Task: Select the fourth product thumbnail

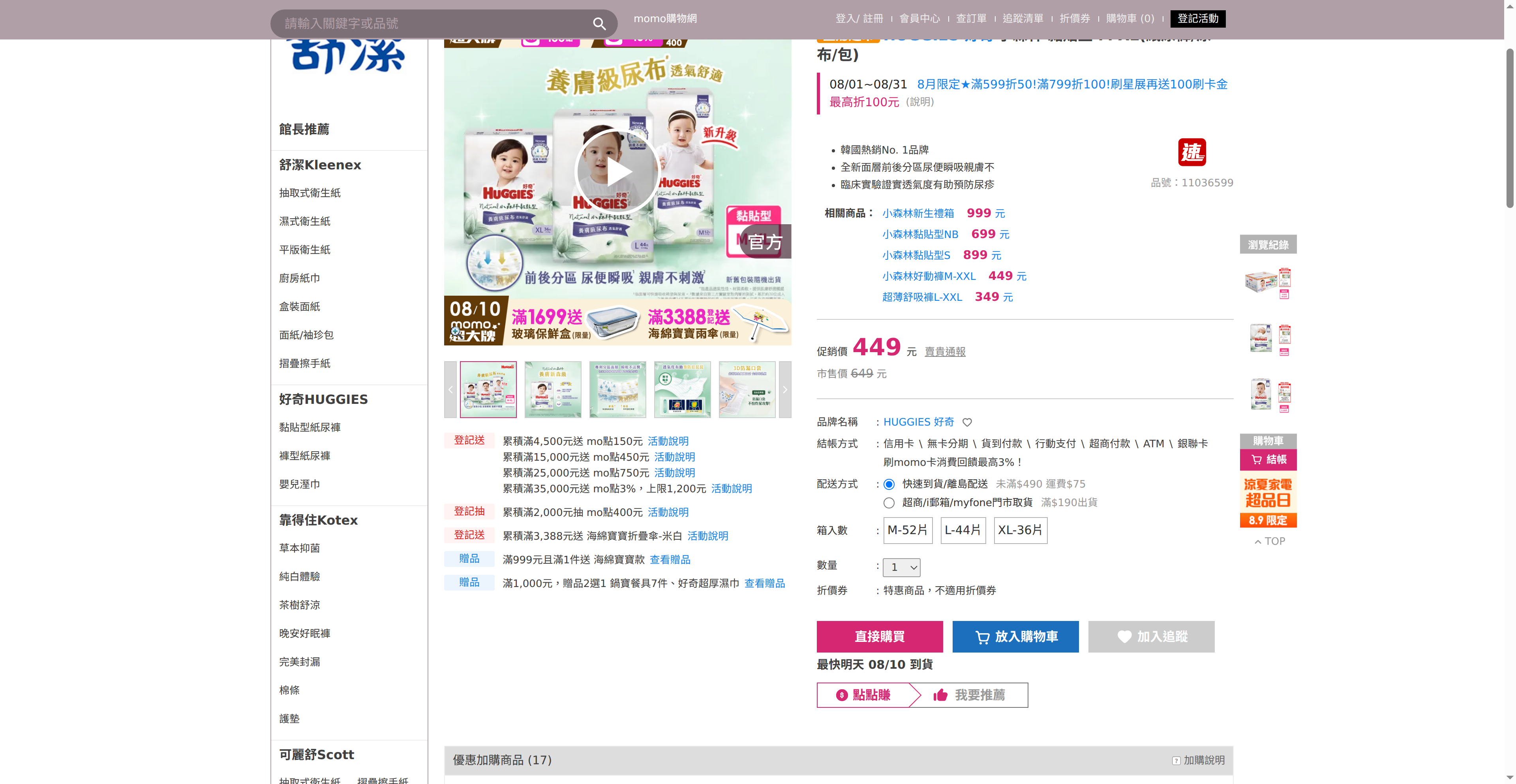Action: pyautogui.click(x=682, y=390)
